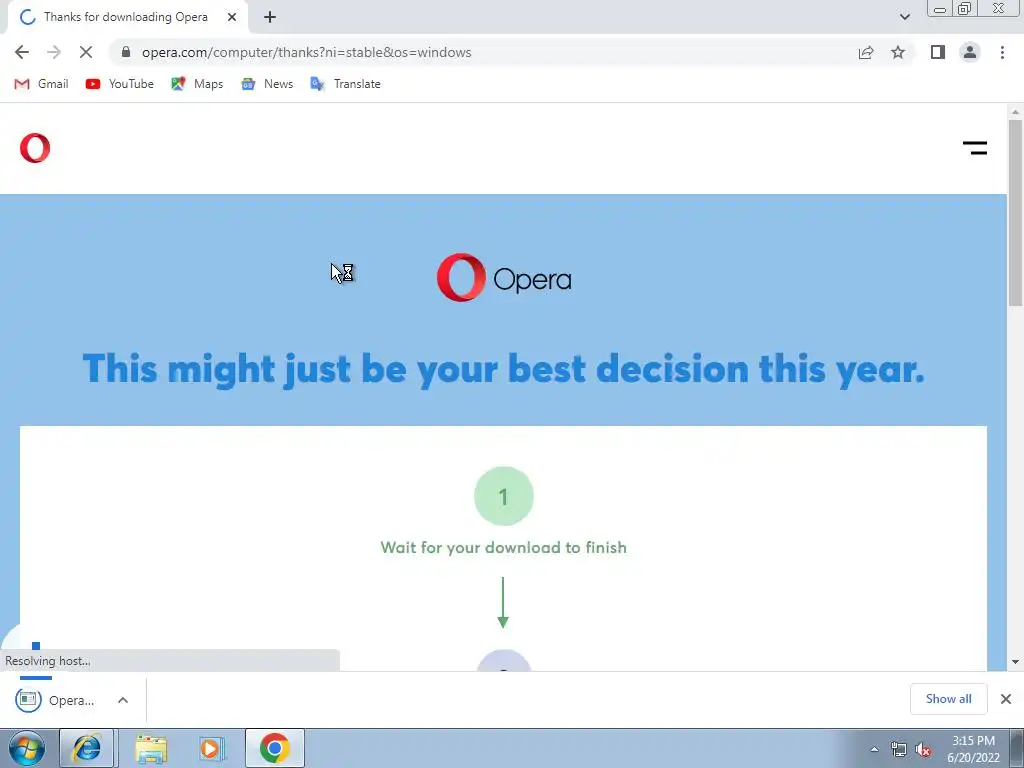Screen dimensions: 1024x768
Task: Open Windows Explorer from taskbar
Action: (151, 749)
